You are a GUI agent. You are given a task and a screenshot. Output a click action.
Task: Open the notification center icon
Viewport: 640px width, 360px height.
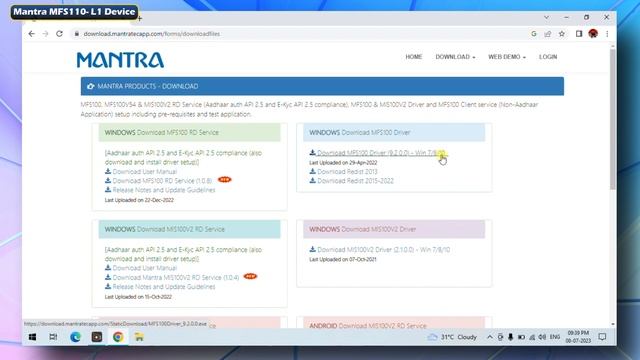coord(602,337)
